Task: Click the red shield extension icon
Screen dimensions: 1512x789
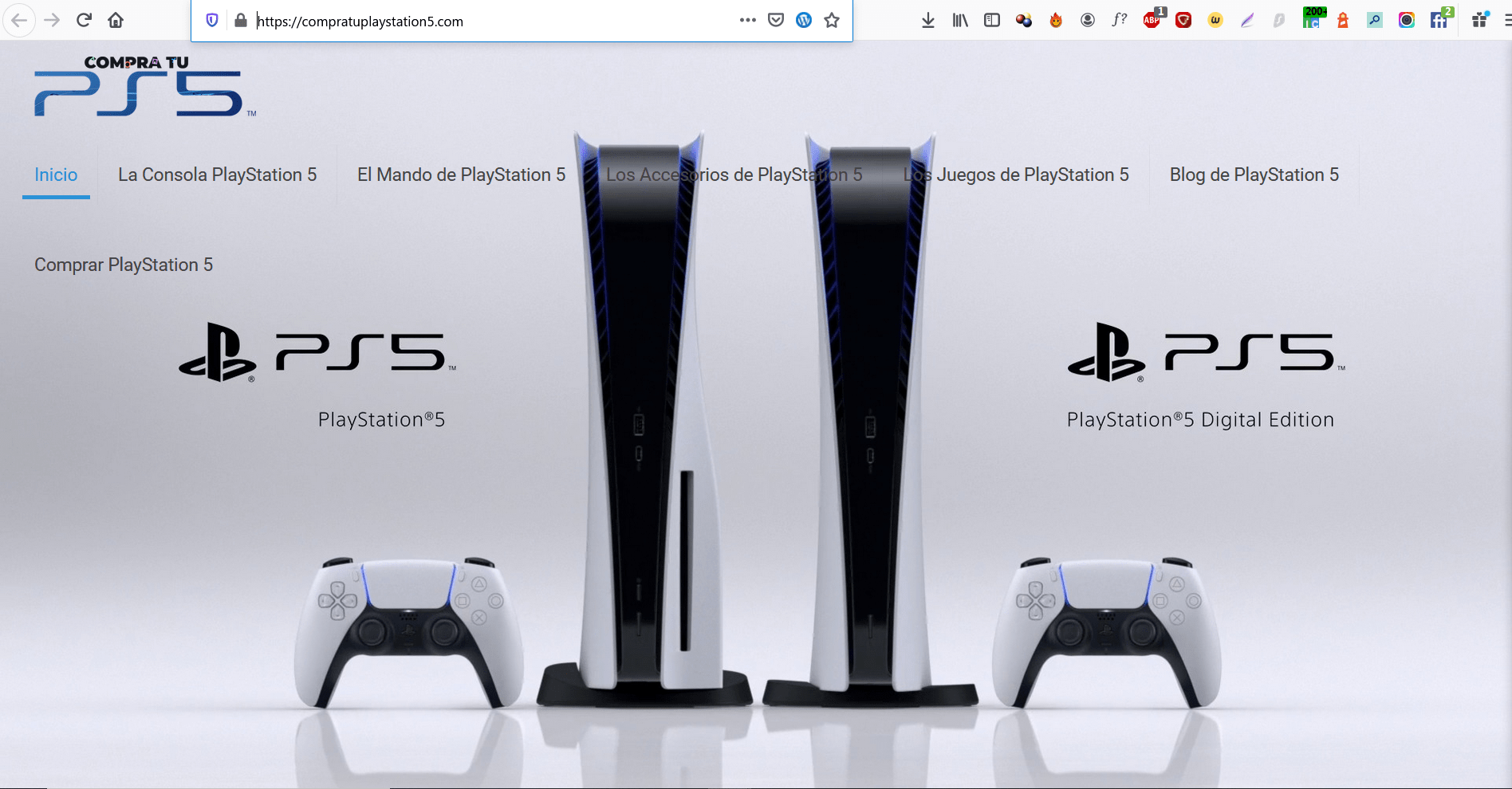Action: (1183, 20)
